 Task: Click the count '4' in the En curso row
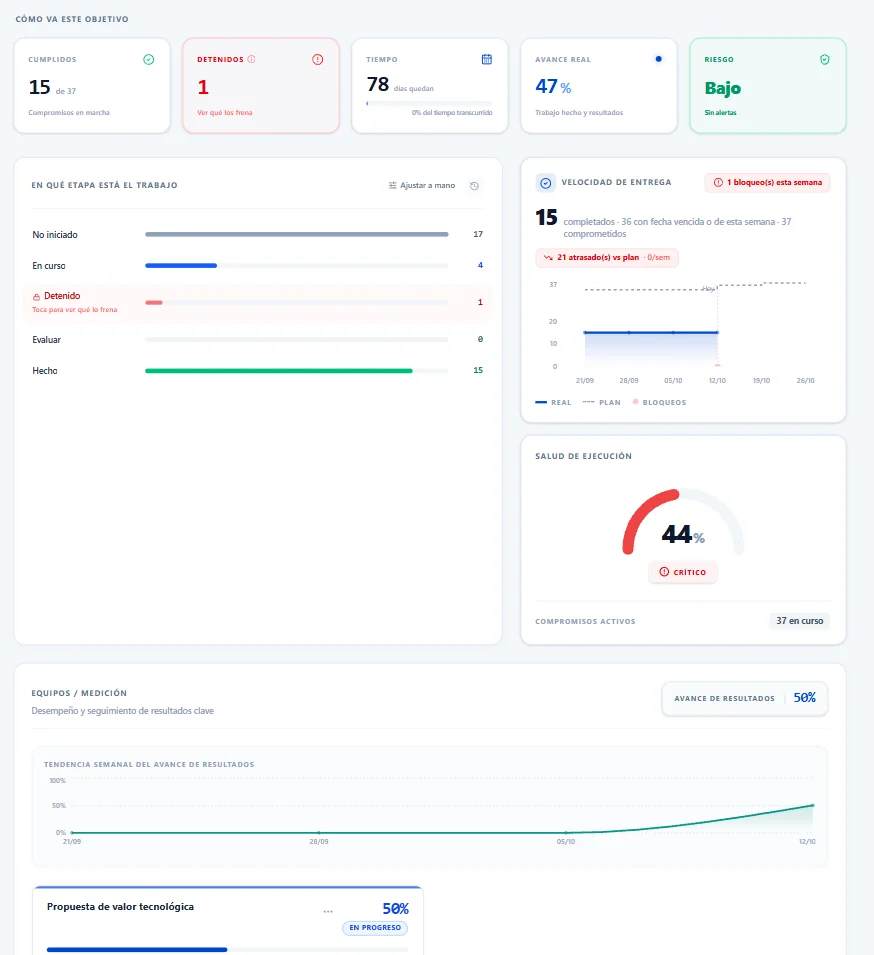[481, 266]
